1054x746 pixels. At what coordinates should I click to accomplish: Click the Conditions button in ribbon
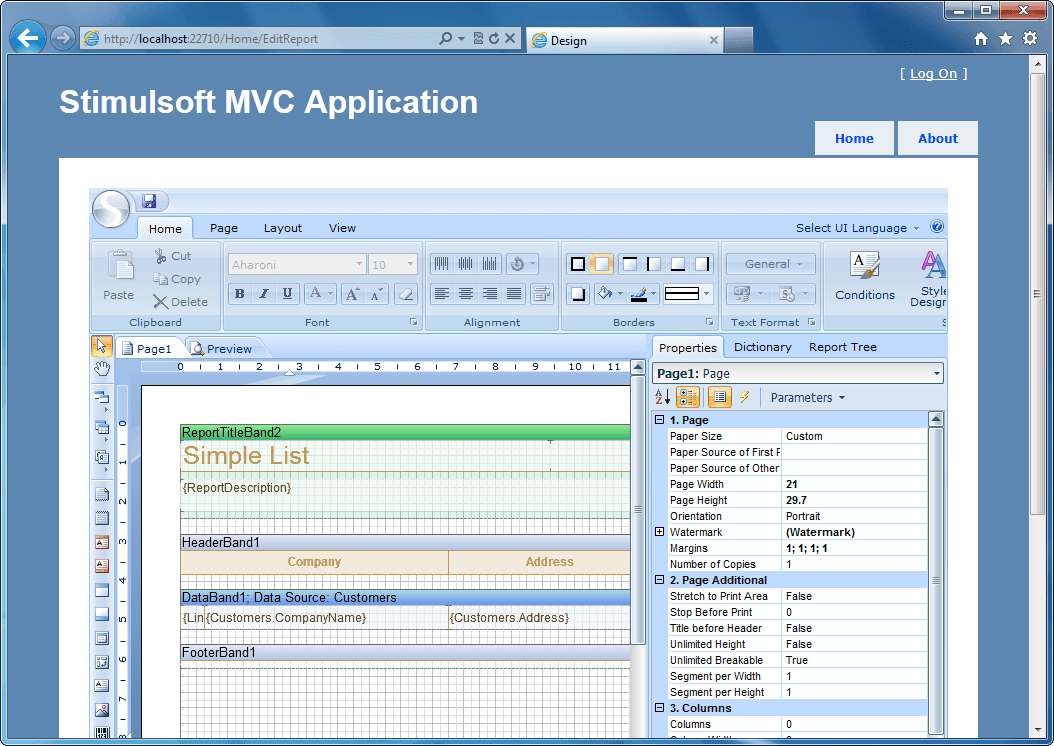pyautogui.click(x=864, y=276)
